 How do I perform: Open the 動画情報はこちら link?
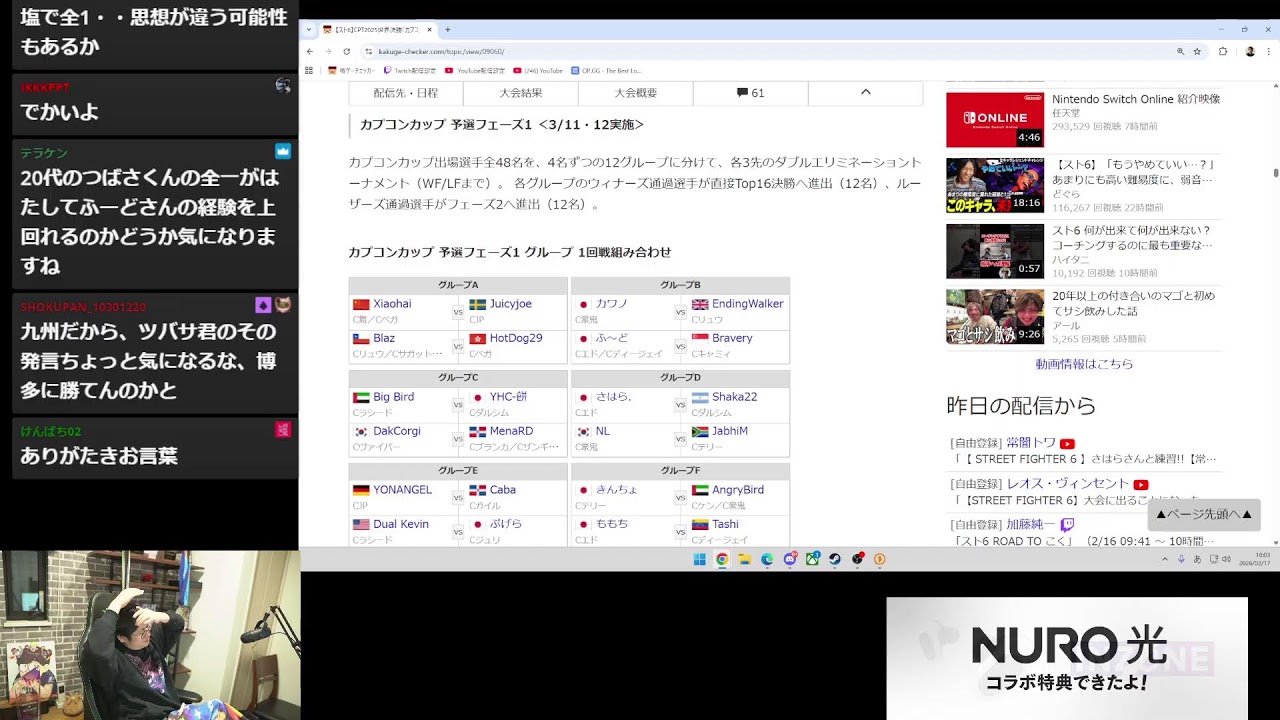(x=1084, y=364)
